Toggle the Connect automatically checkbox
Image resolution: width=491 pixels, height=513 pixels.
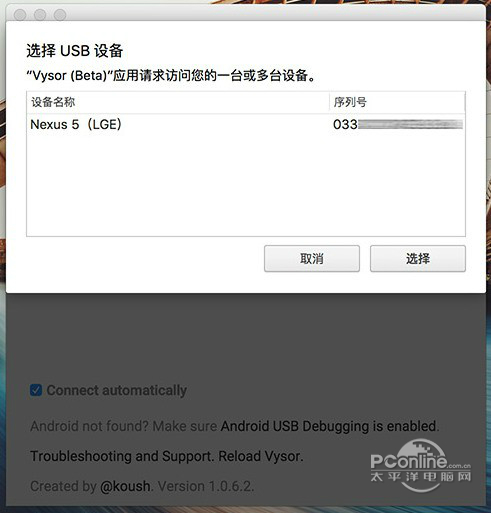36,390
